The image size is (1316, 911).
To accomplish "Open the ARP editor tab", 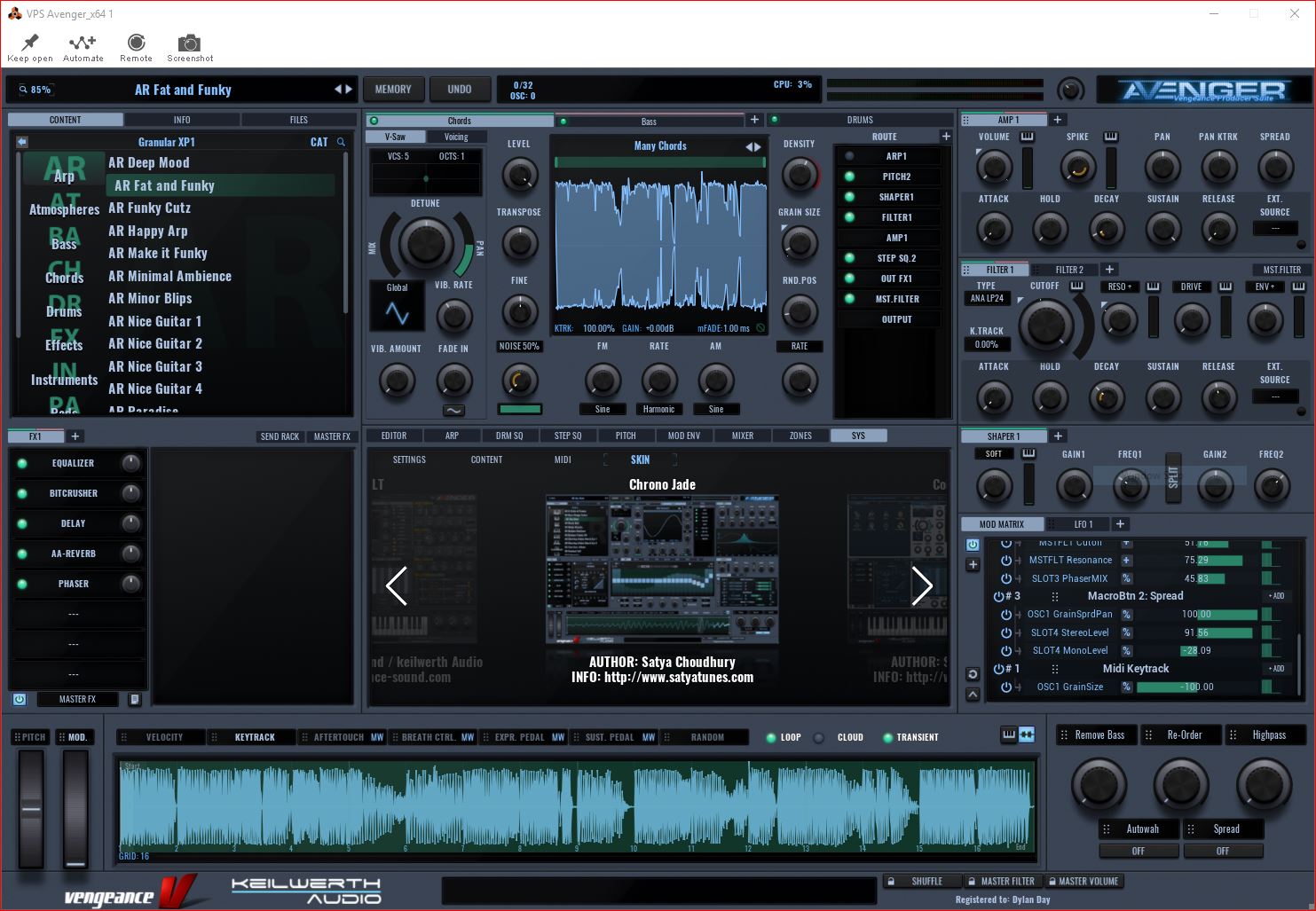I will [x=452, y=436].
